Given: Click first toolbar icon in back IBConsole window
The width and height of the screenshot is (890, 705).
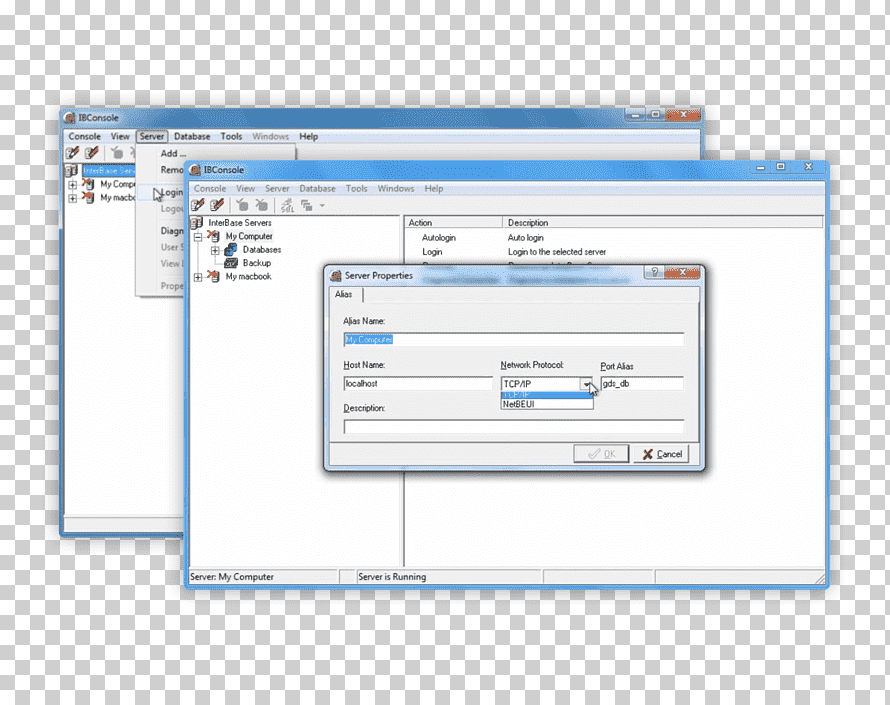Looking at the screenshot, I should click(73, 153).
